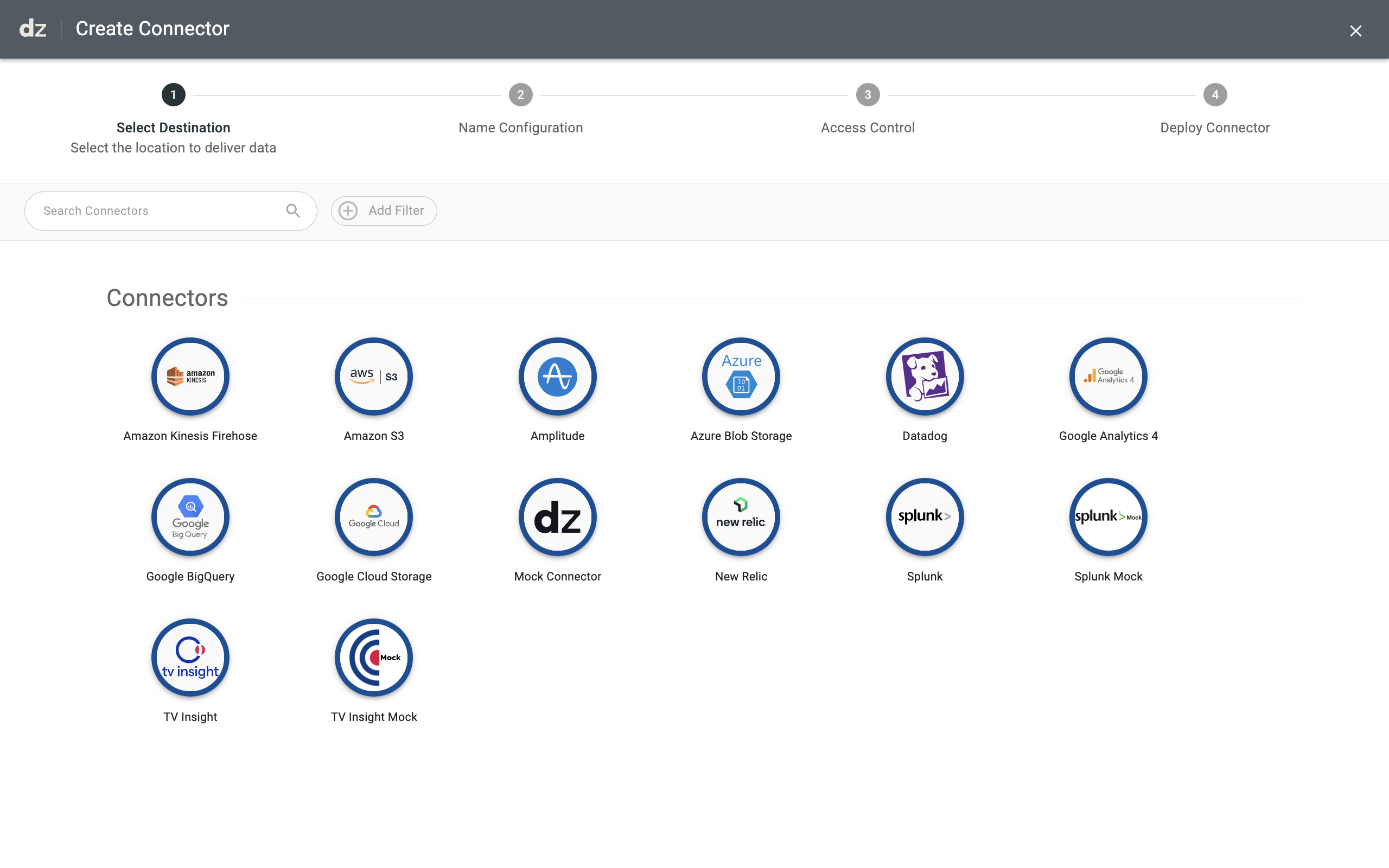The width and height of the screenshot is (1389, 868).
Task: Select the TV Insight Mock connector icon
Action: (x=374, y=658)
